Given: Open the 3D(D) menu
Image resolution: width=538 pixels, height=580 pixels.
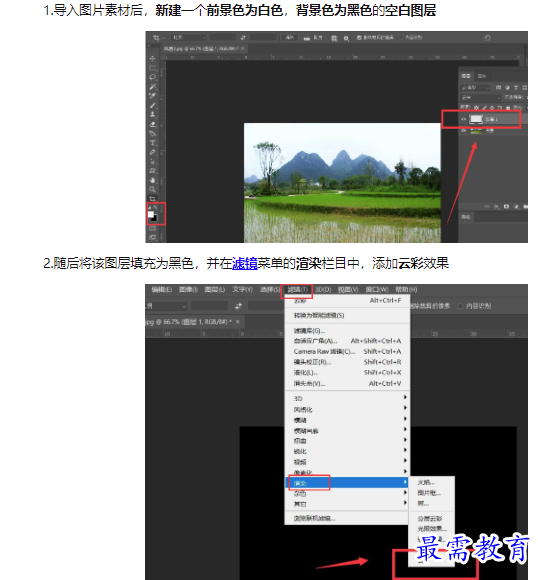Looking at the screenshot, I should click(x=323, y=290).
